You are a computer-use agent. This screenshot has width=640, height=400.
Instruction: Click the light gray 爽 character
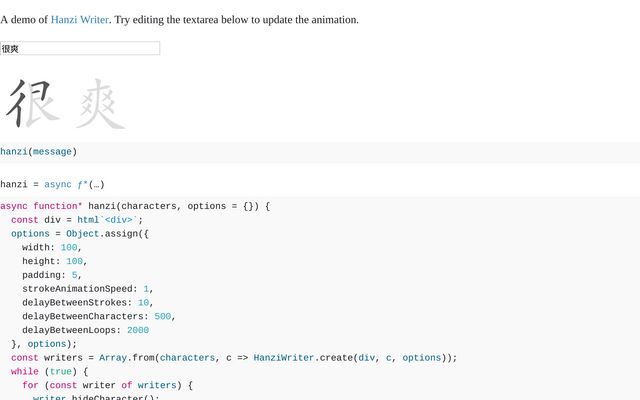(x=101, y=103)
